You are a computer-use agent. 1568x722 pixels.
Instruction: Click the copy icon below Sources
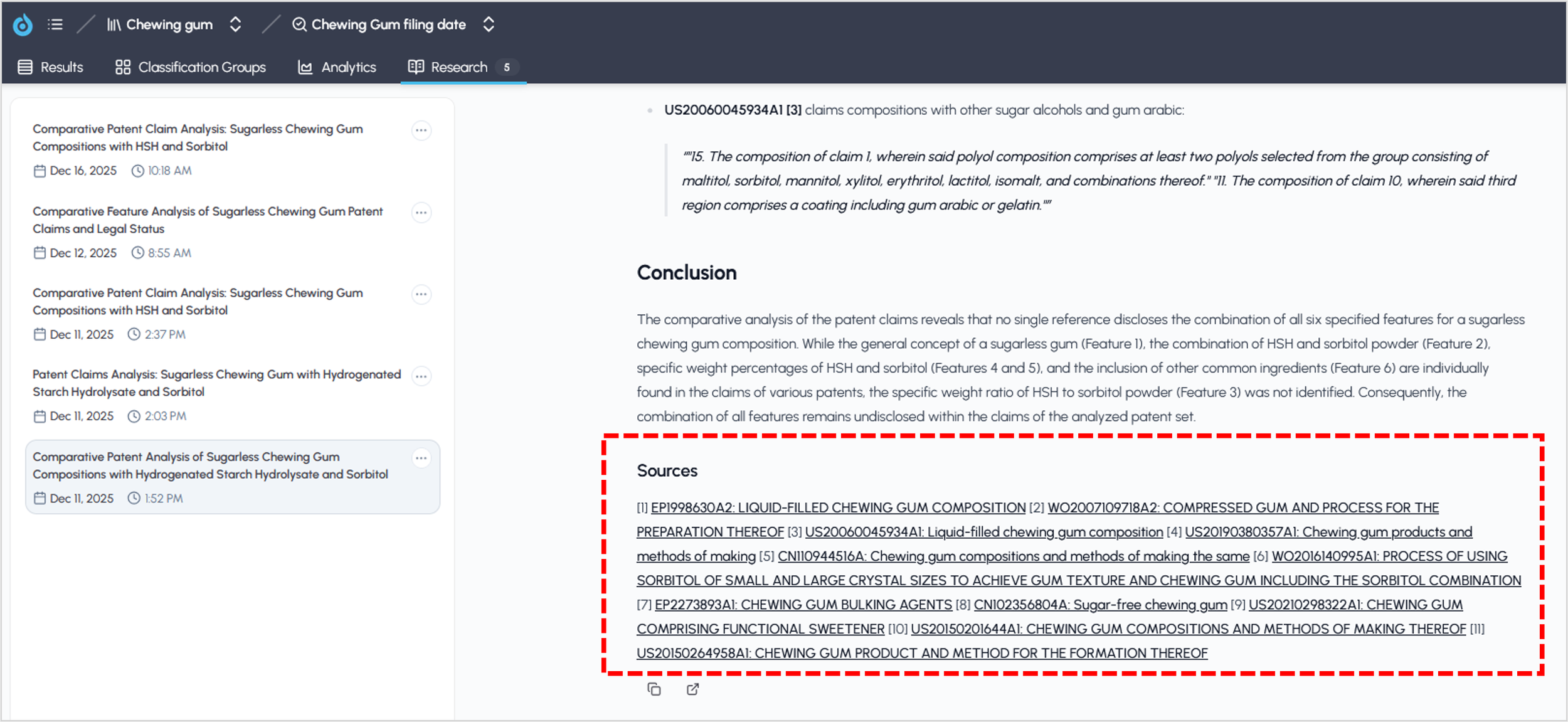pyautogui.click(x=654, y=689)
